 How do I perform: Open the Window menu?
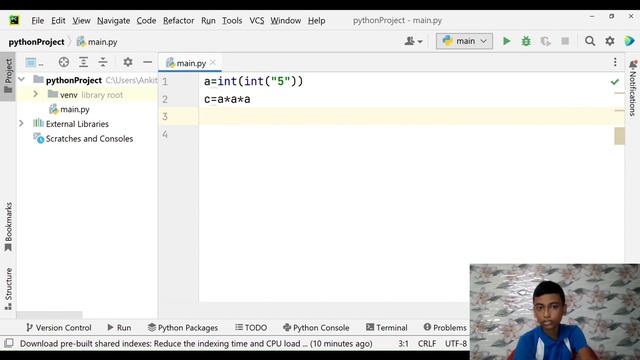pyautogui.click(x=286, y=20)
